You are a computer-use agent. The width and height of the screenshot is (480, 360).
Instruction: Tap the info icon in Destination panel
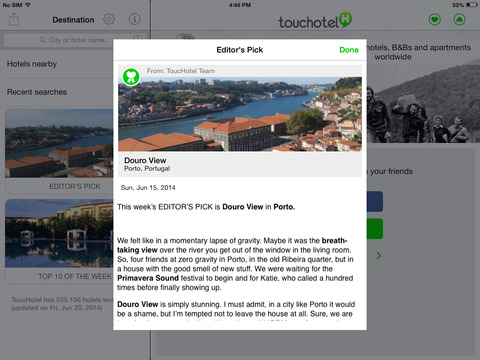[x=135, y=19]
